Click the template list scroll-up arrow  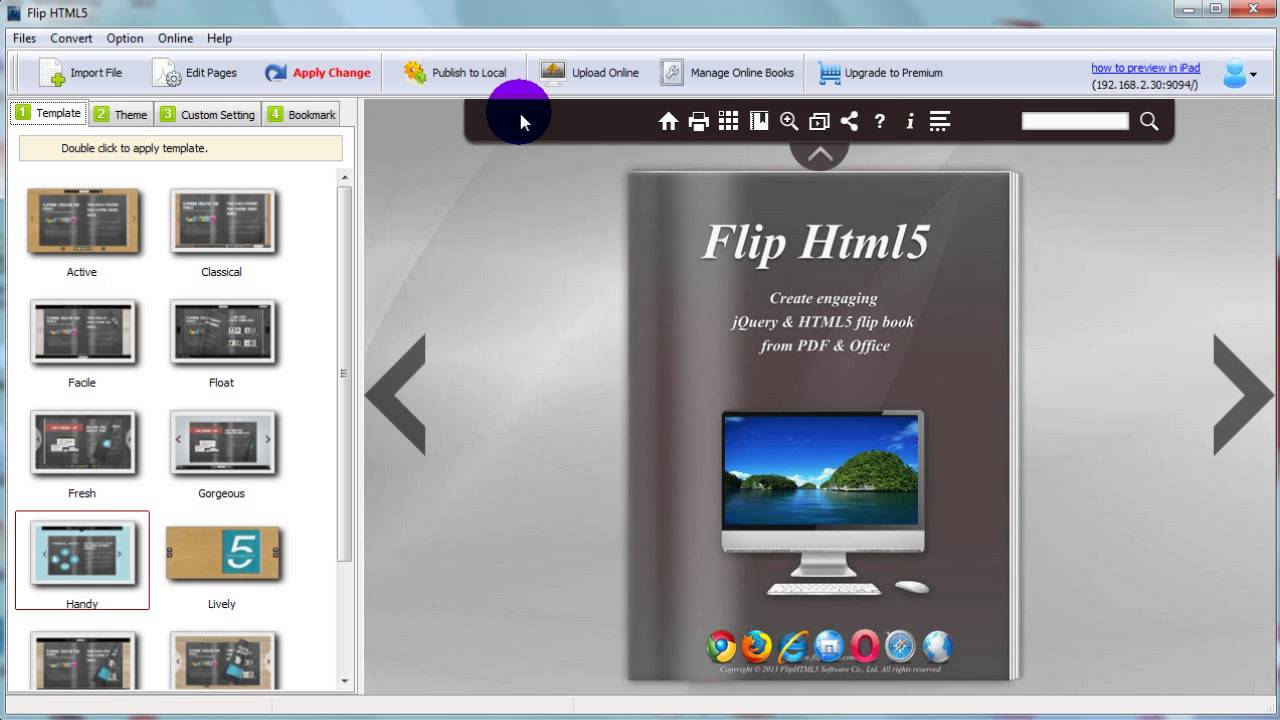click(345, 177)
